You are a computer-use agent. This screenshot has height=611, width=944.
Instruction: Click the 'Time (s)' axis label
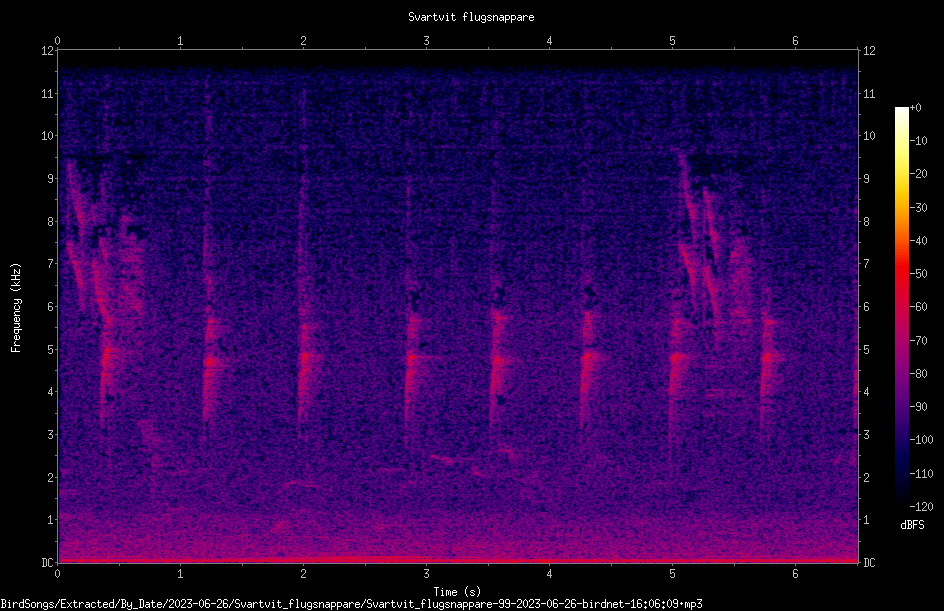click(x=458, y=592)
